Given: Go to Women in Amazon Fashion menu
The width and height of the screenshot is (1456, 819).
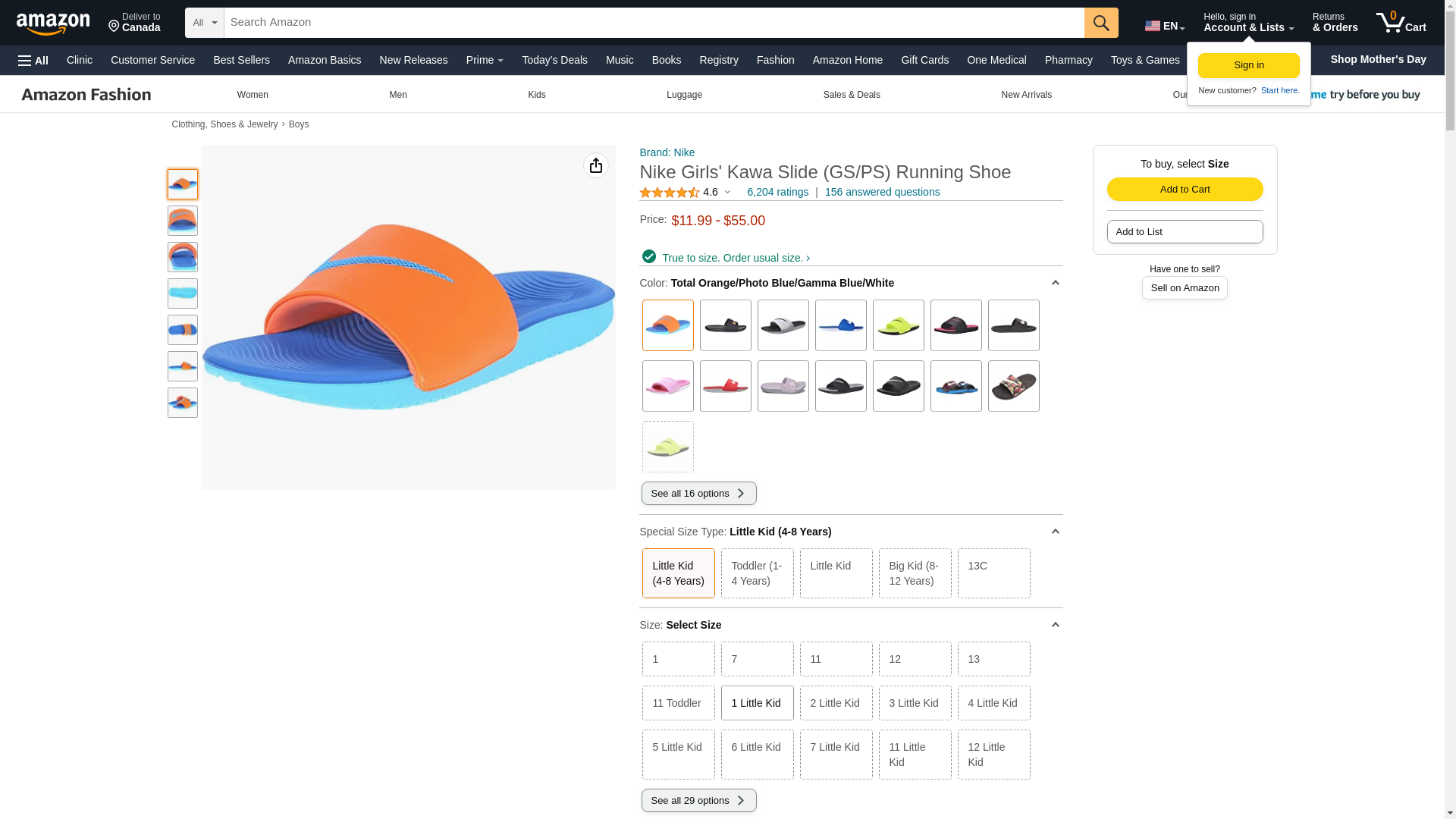Looking at the screenshot, I should pyautogui.click(x=253, y=95).
